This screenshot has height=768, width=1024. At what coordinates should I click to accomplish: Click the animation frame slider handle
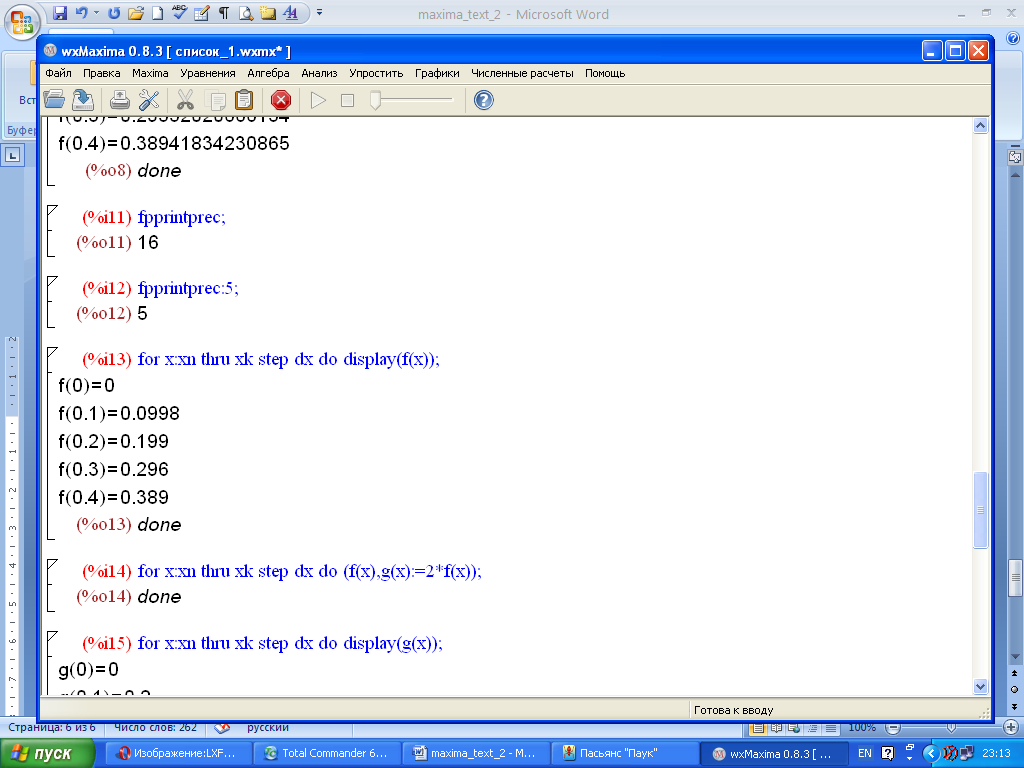pos(376,100)
